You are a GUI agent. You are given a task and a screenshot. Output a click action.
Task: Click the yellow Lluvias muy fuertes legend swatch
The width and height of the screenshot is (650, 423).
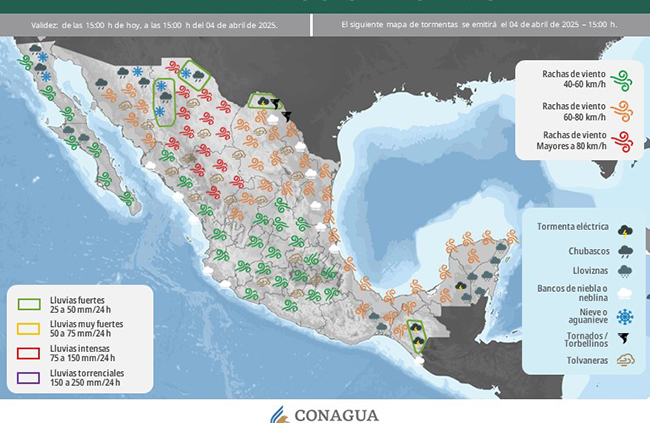[30, 328]
